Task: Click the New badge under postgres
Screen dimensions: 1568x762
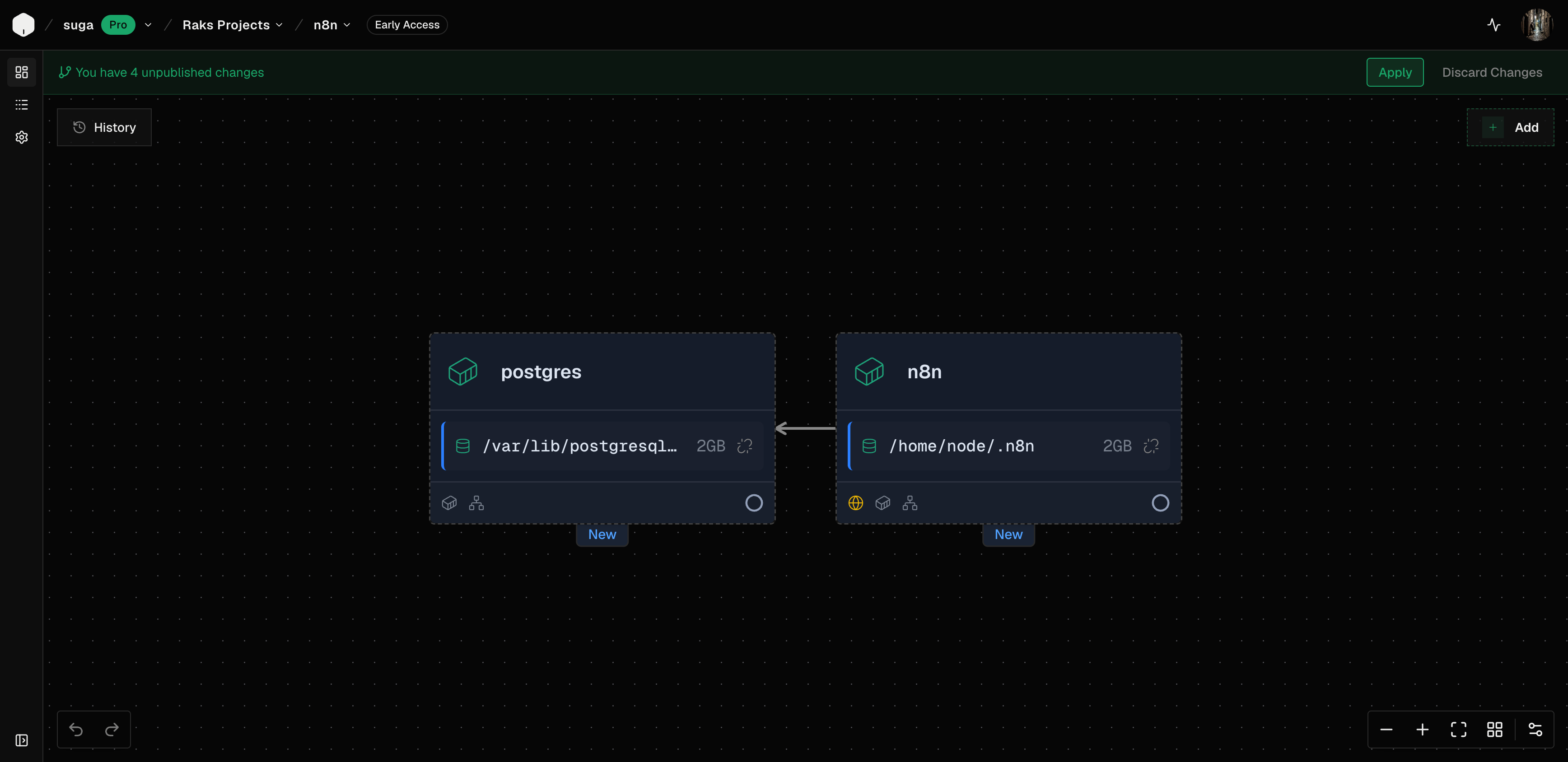Action: [602, 534]
